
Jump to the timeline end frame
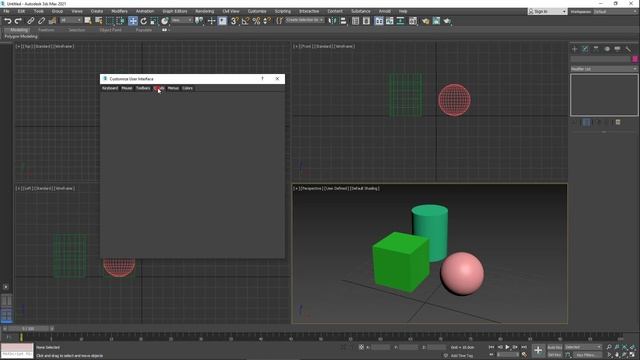pos(524,347)
